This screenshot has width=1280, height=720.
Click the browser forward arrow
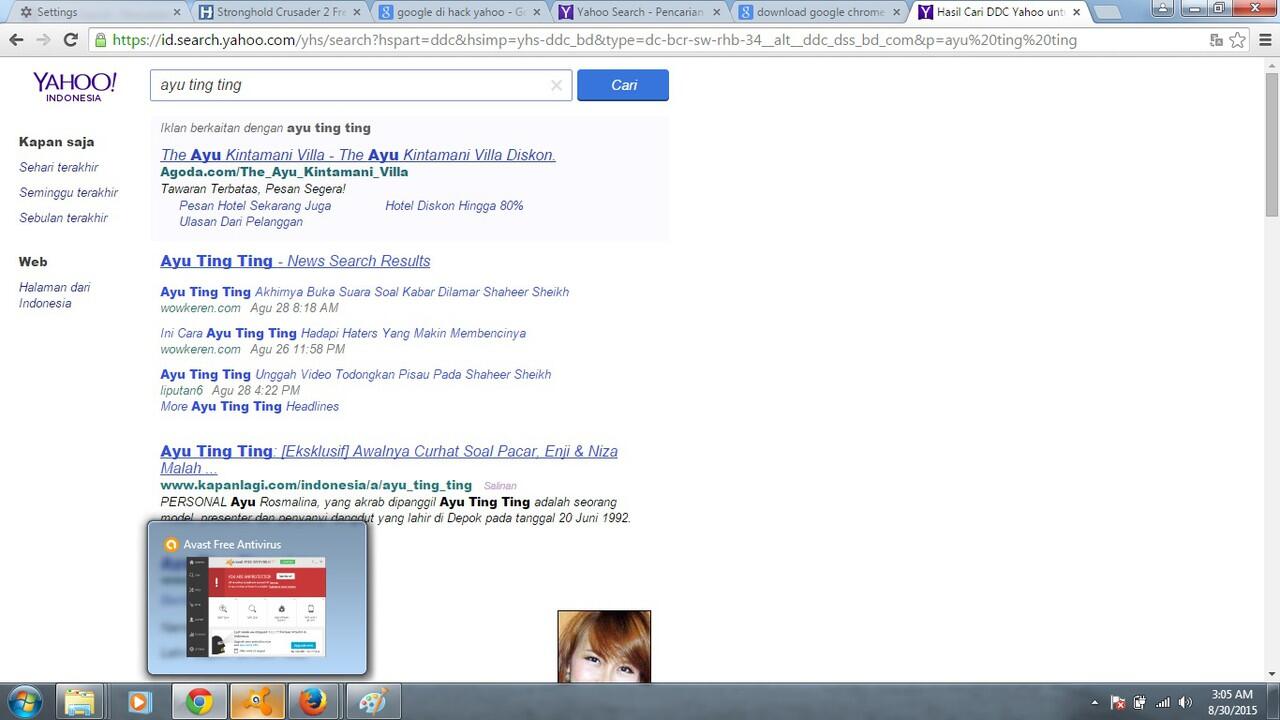coord(43,40)
